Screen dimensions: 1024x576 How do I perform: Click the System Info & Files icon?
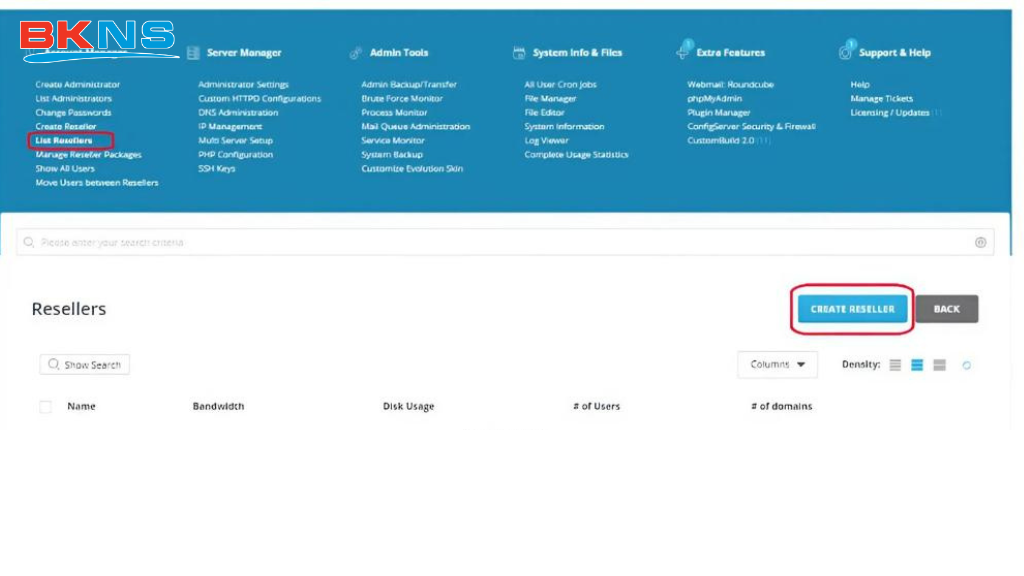pyautogui.click(x=518, y=52)
